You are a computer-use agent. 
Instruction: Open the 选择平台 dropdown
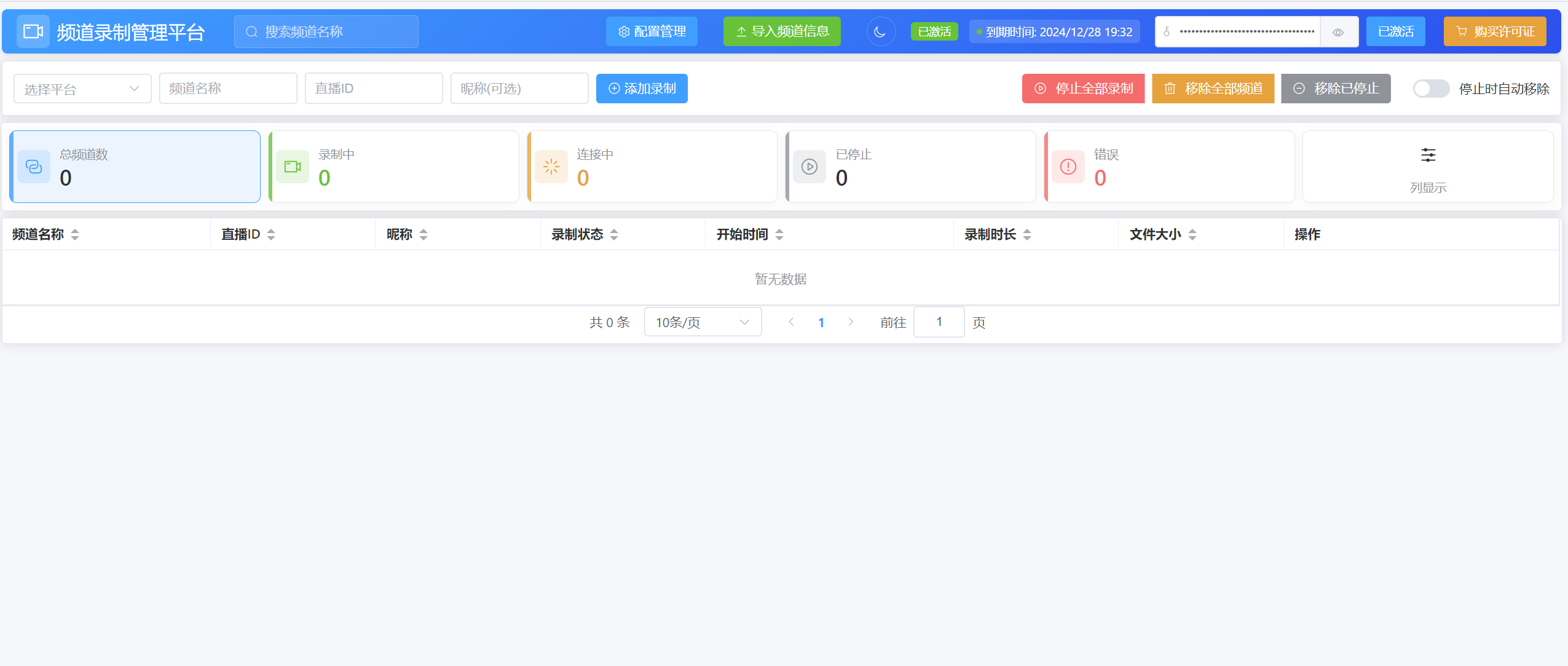pos(82,89)
